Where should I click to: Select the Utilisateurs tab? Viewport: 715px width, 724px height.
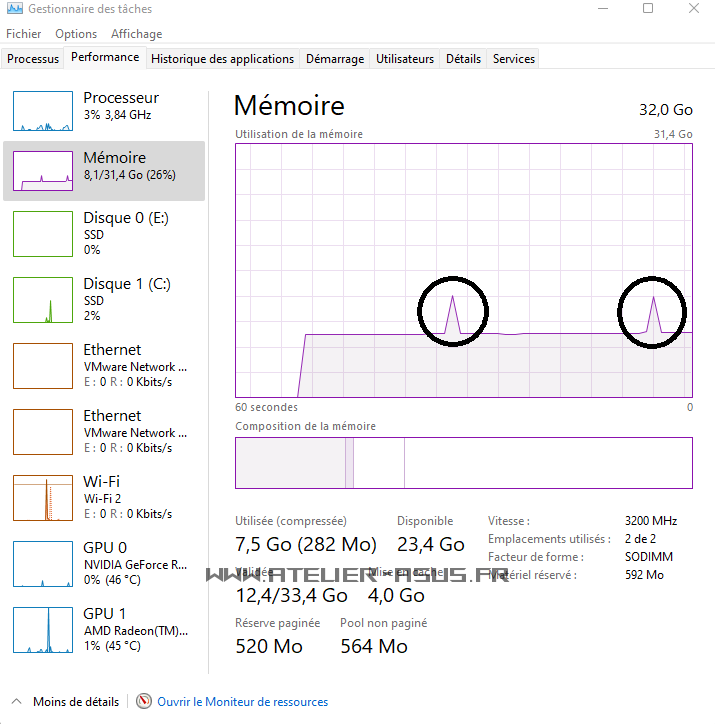pos(405,59)
